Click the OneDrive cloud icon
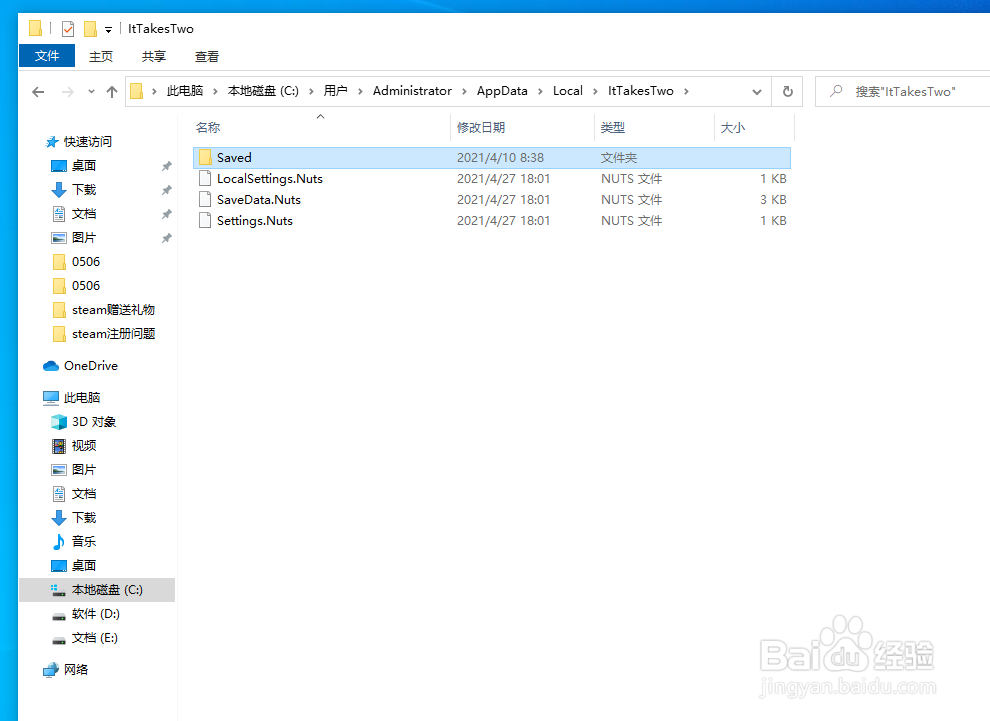The height and width of the screenshot is (721, 990). 51,366
